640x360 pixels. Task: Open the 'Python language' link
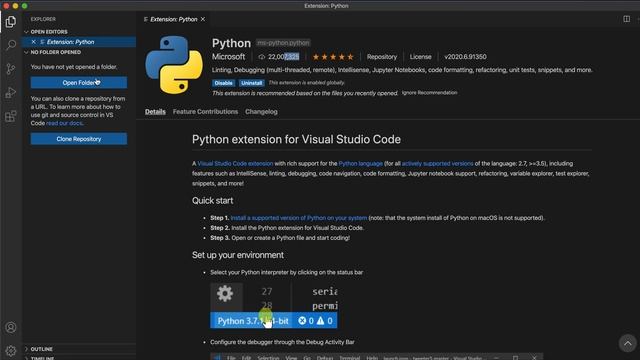(360, 163)
